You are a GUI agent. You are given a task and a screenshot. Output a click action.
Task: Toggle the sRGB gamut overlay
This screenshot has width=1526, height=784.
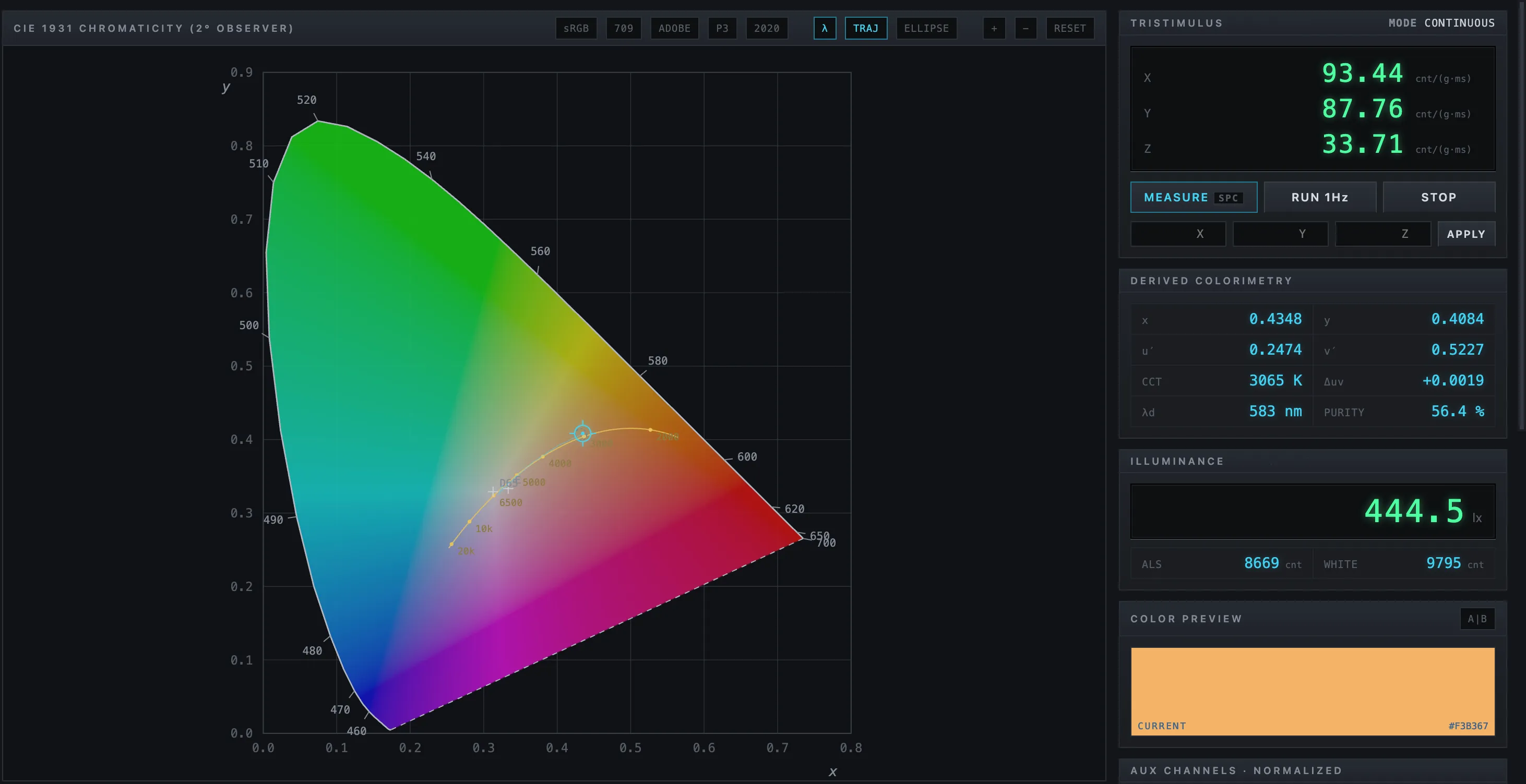[576, 28]
